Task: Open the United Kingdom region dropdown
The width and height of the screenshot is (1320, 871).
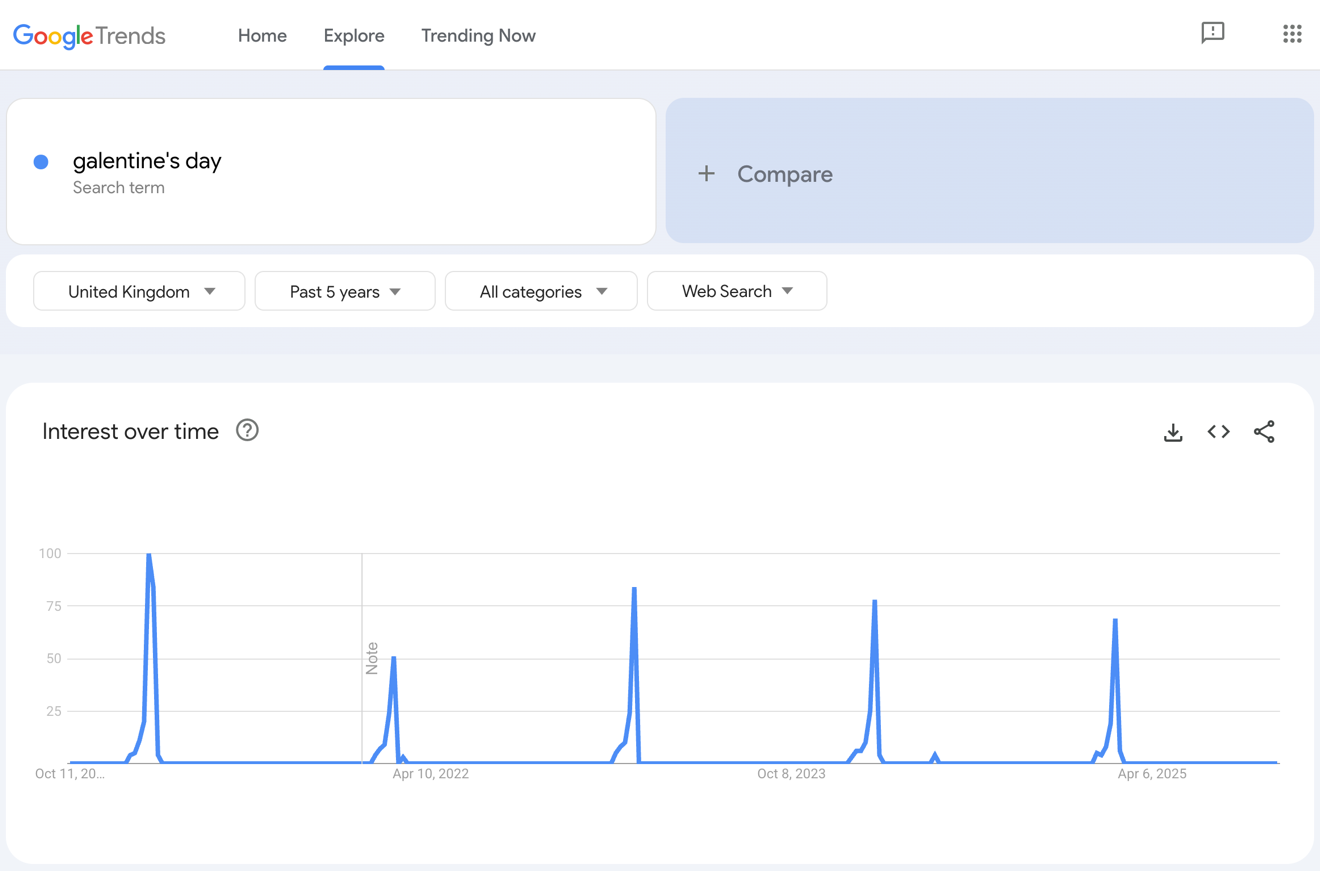Action: coord(138,291)
